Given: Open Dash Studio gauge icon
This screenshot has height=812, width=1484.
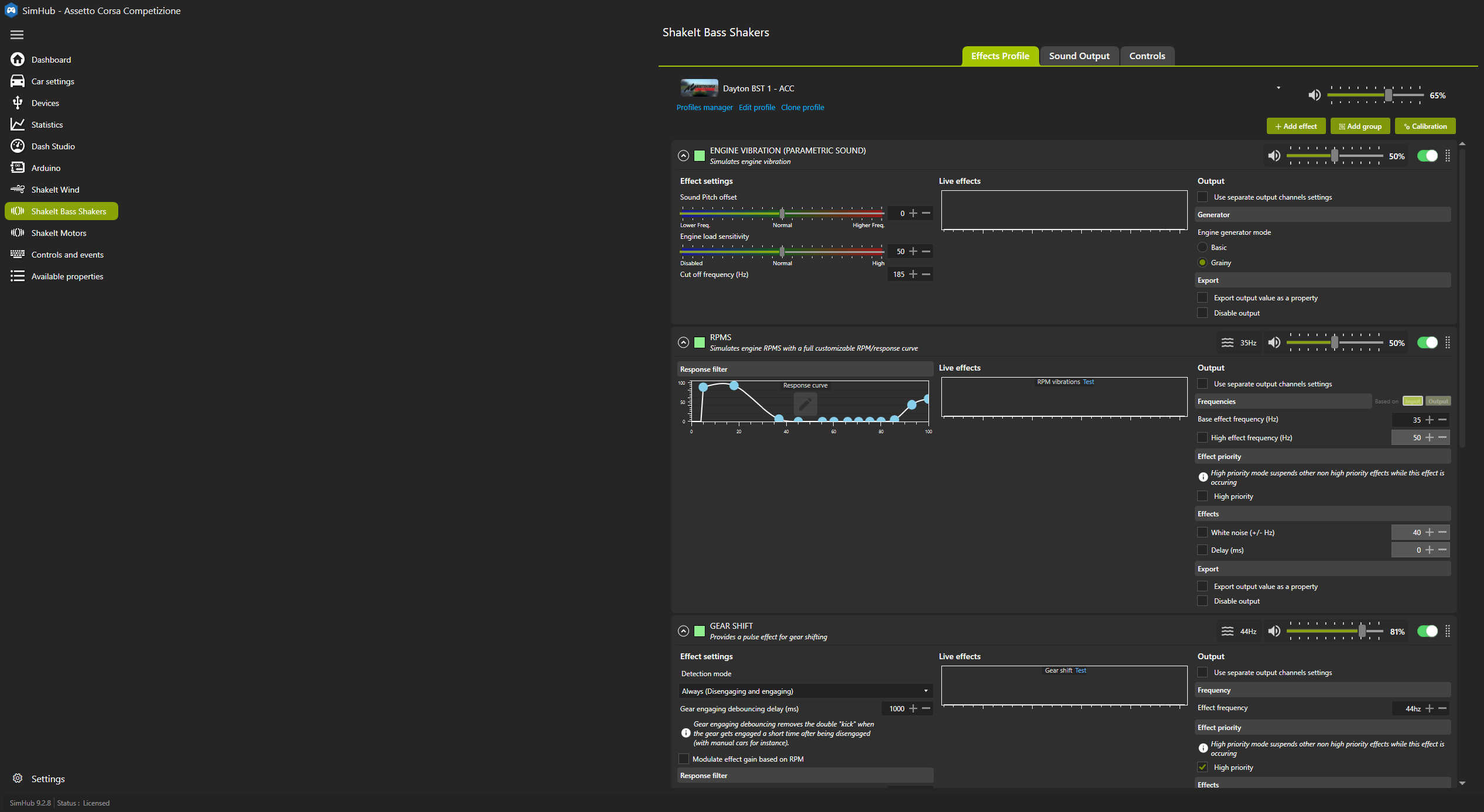Looking at the screenshot, I should coord(18,146).
